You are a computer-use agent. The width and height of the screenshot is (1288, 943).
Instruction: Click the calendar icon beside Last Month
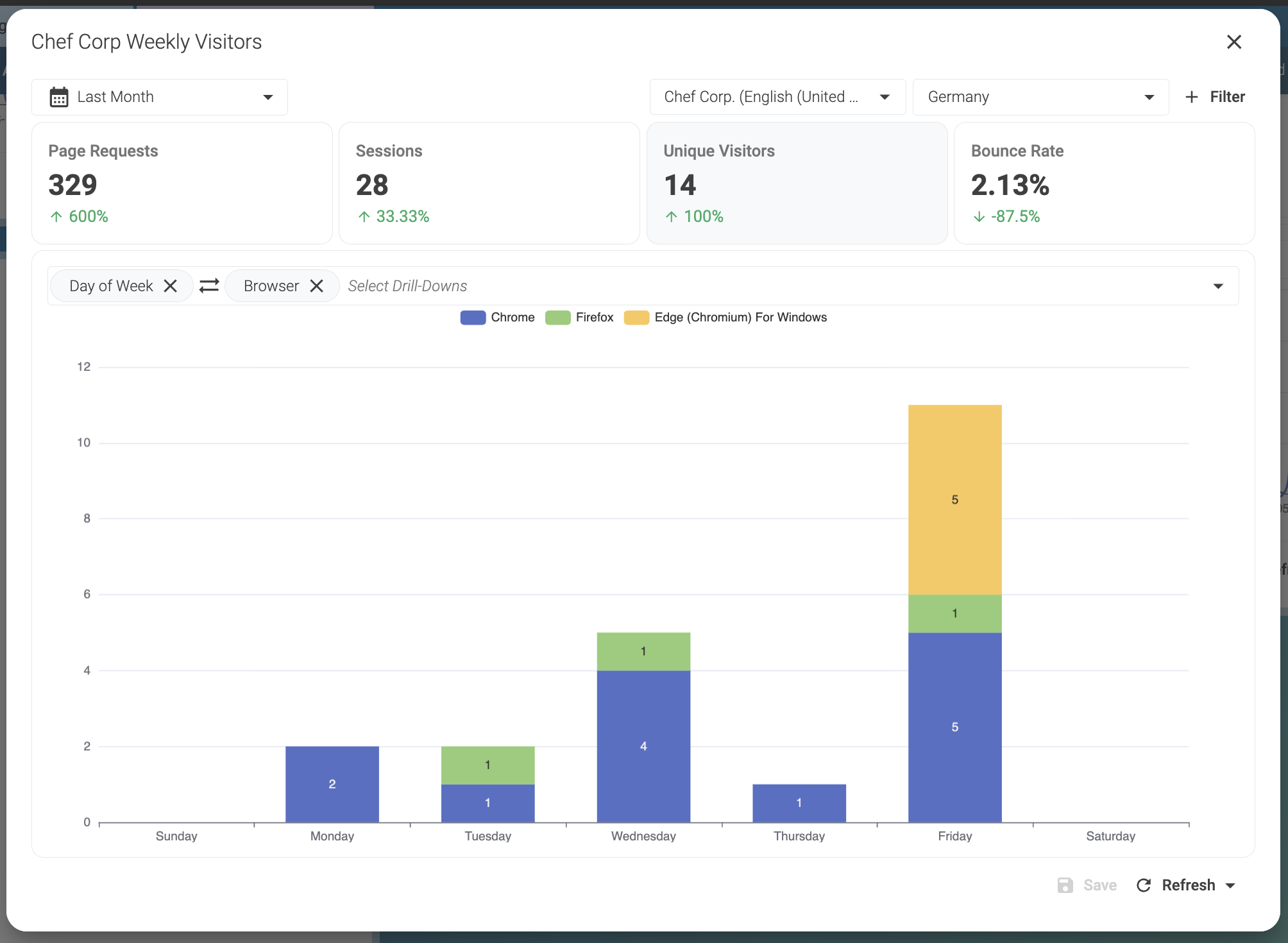(59, 97)
